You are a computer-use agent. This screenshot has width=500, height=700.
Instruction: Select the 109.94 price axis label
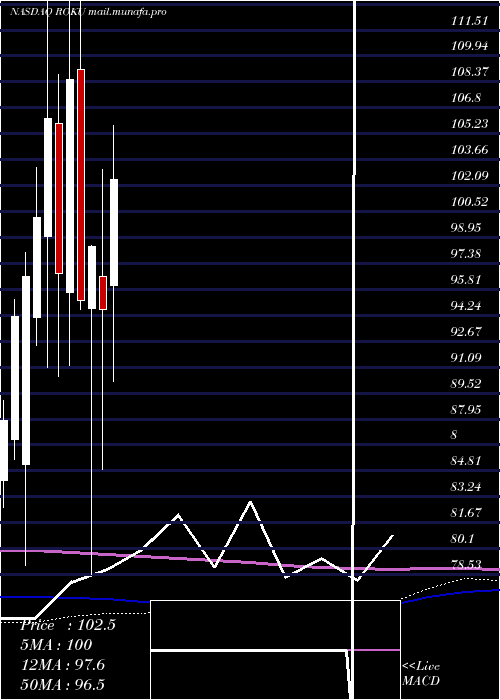click(469, 46)
